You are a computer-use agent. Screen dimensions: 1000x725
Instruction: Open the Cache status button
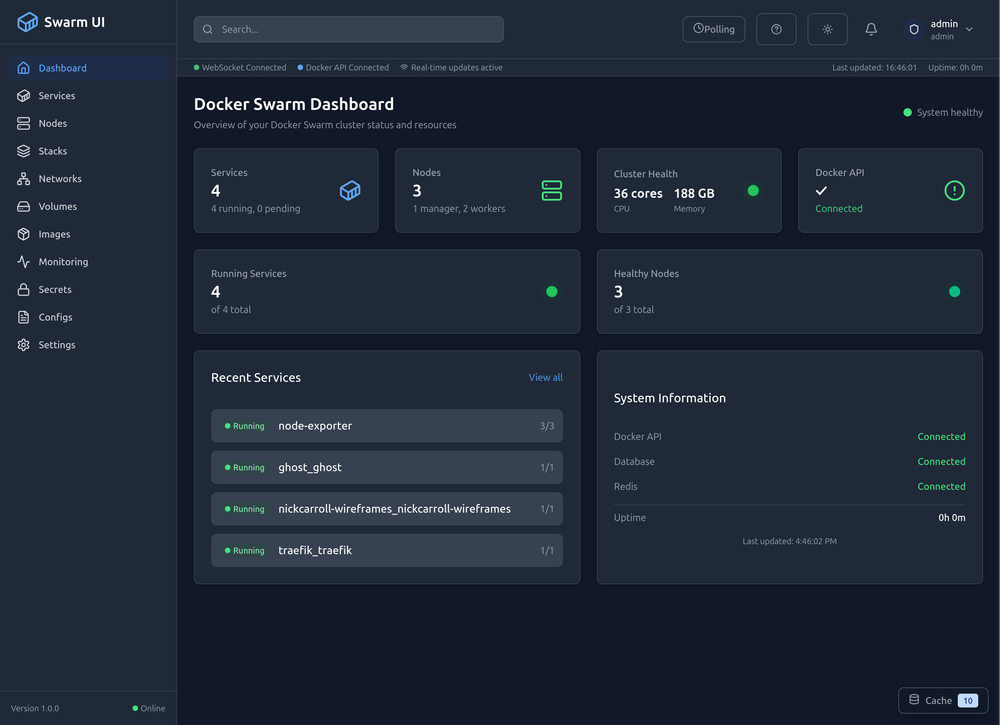tap(941, 700)
